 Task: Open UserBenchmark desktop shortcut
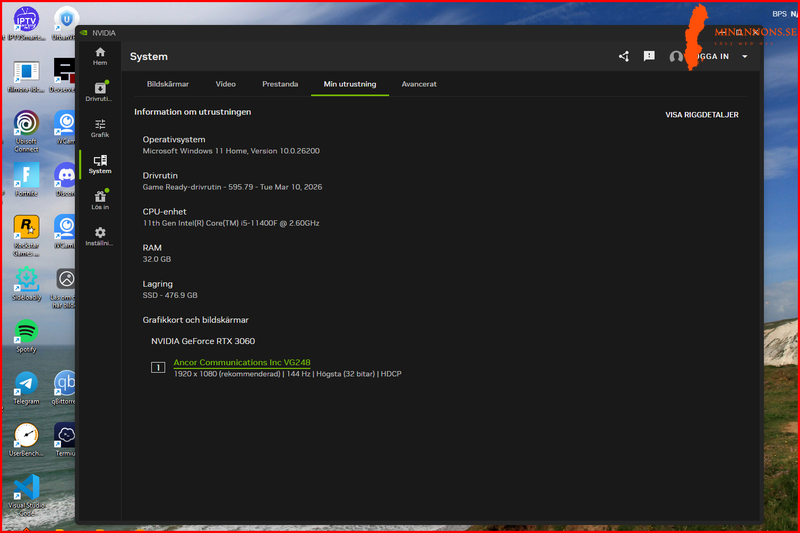[26, 440]
